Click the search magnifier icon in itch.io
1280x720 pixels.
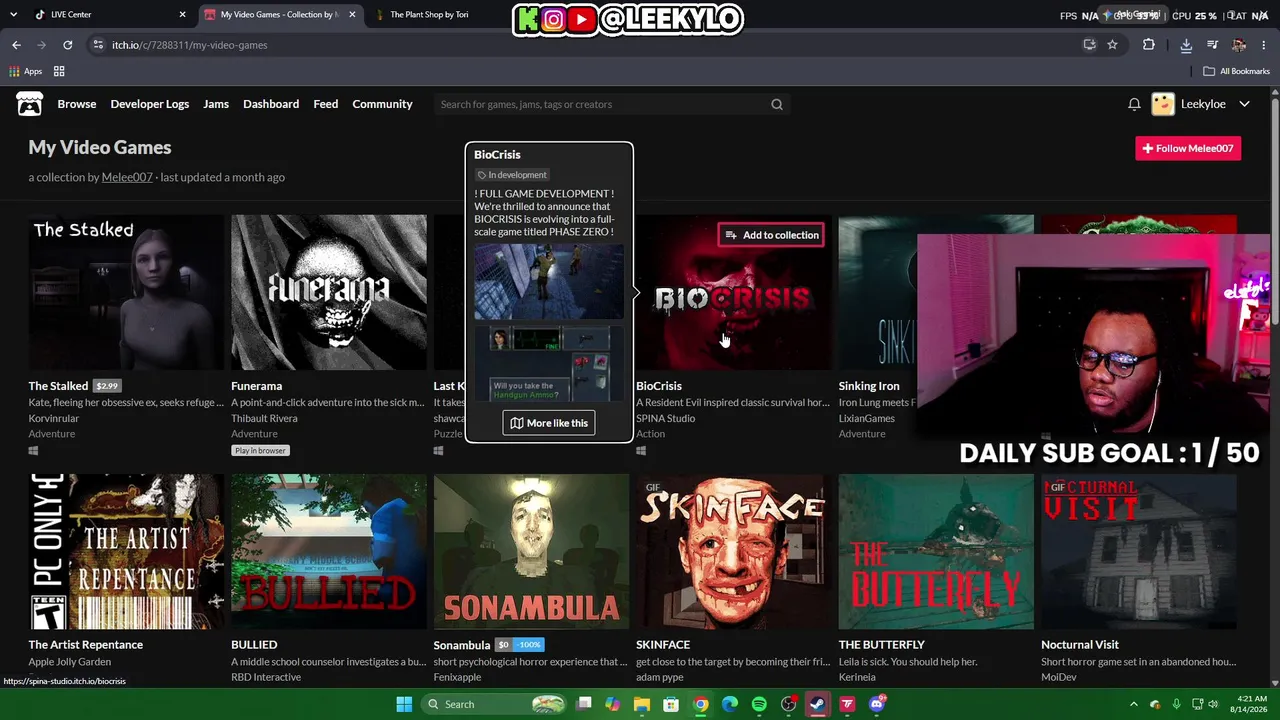(x=777, y=104)
